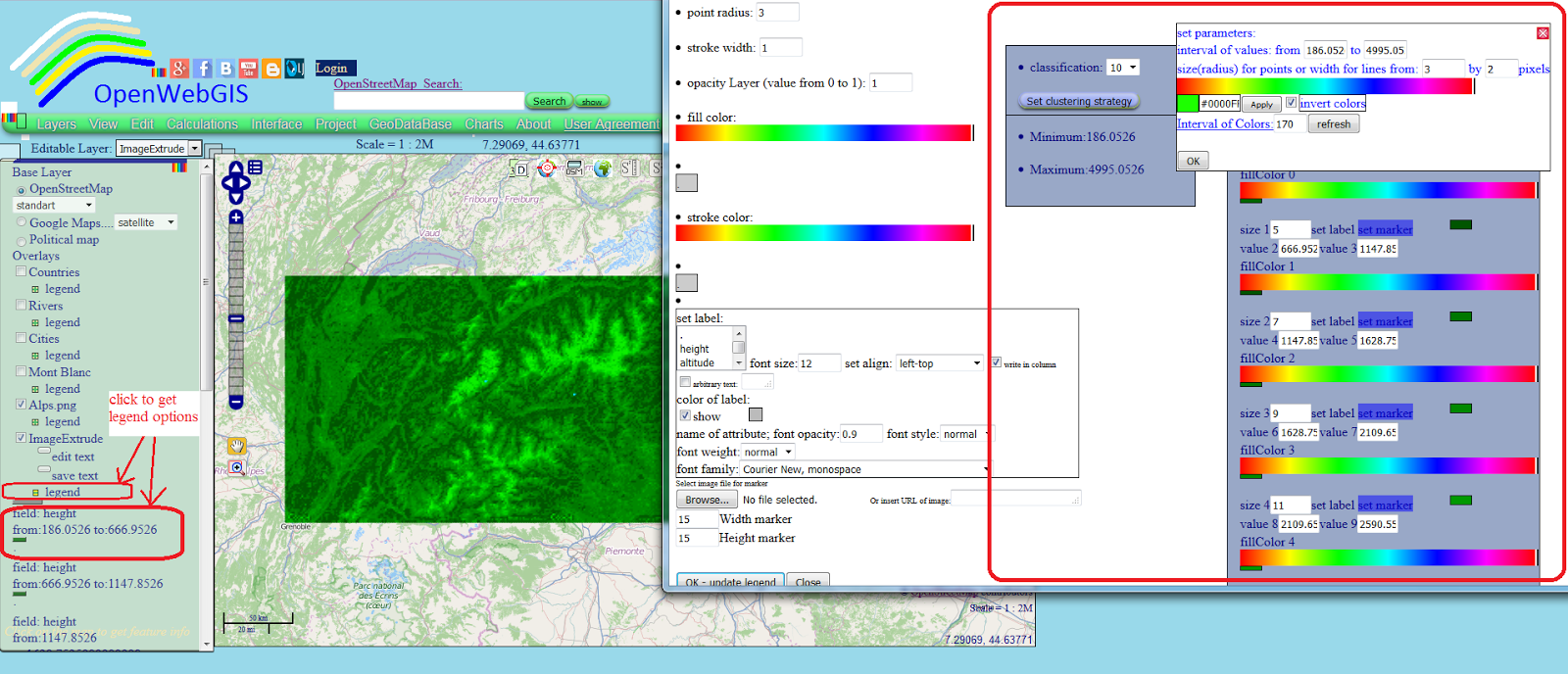Open the Layers menu

[x=56, y=124]
